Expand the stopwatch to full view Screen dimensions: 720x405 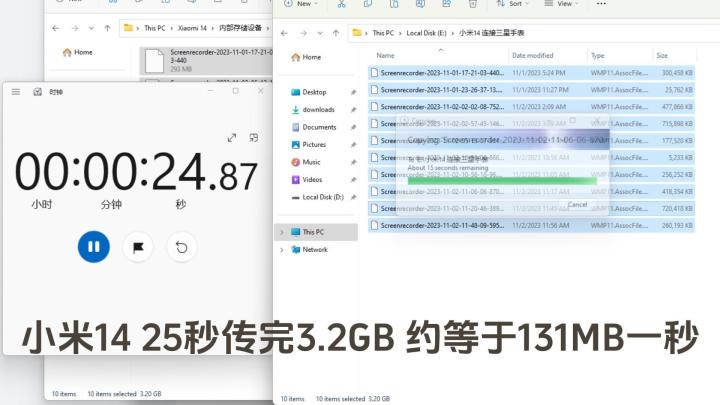point(231,138)
